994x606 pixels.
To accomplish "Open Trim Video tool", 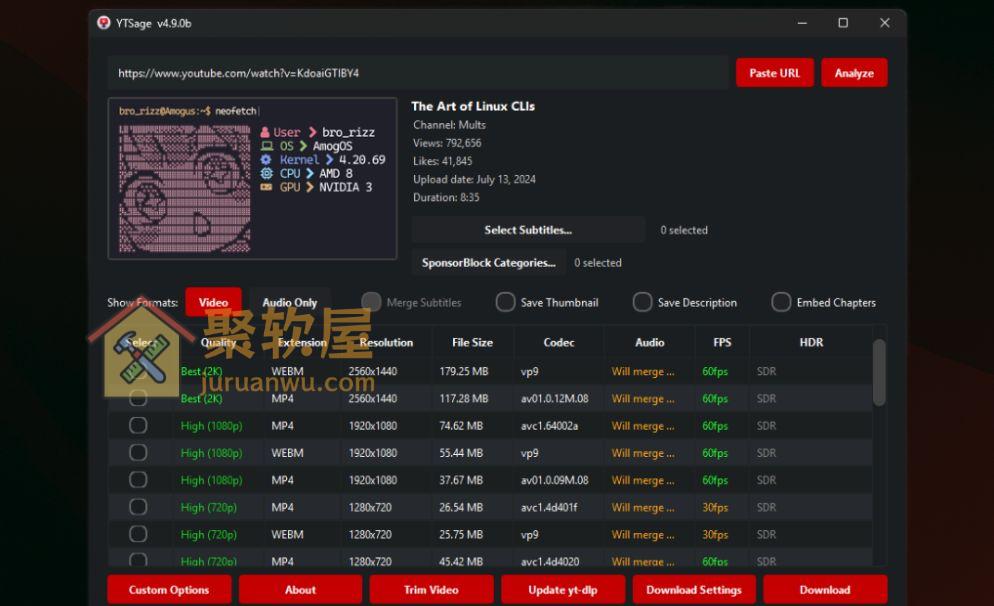I will (x=431, y=590).
